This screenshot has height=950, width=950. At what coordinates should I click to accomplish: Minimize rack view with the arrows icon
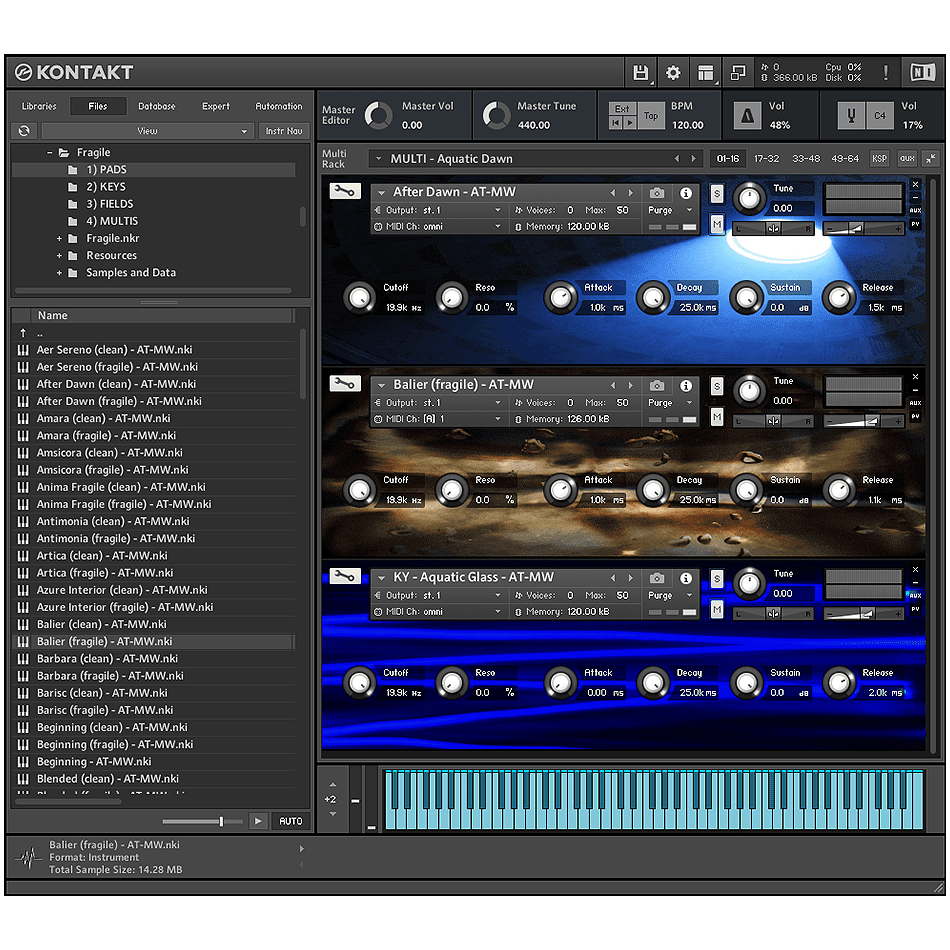pyautogui.click(x=930, y=159)
